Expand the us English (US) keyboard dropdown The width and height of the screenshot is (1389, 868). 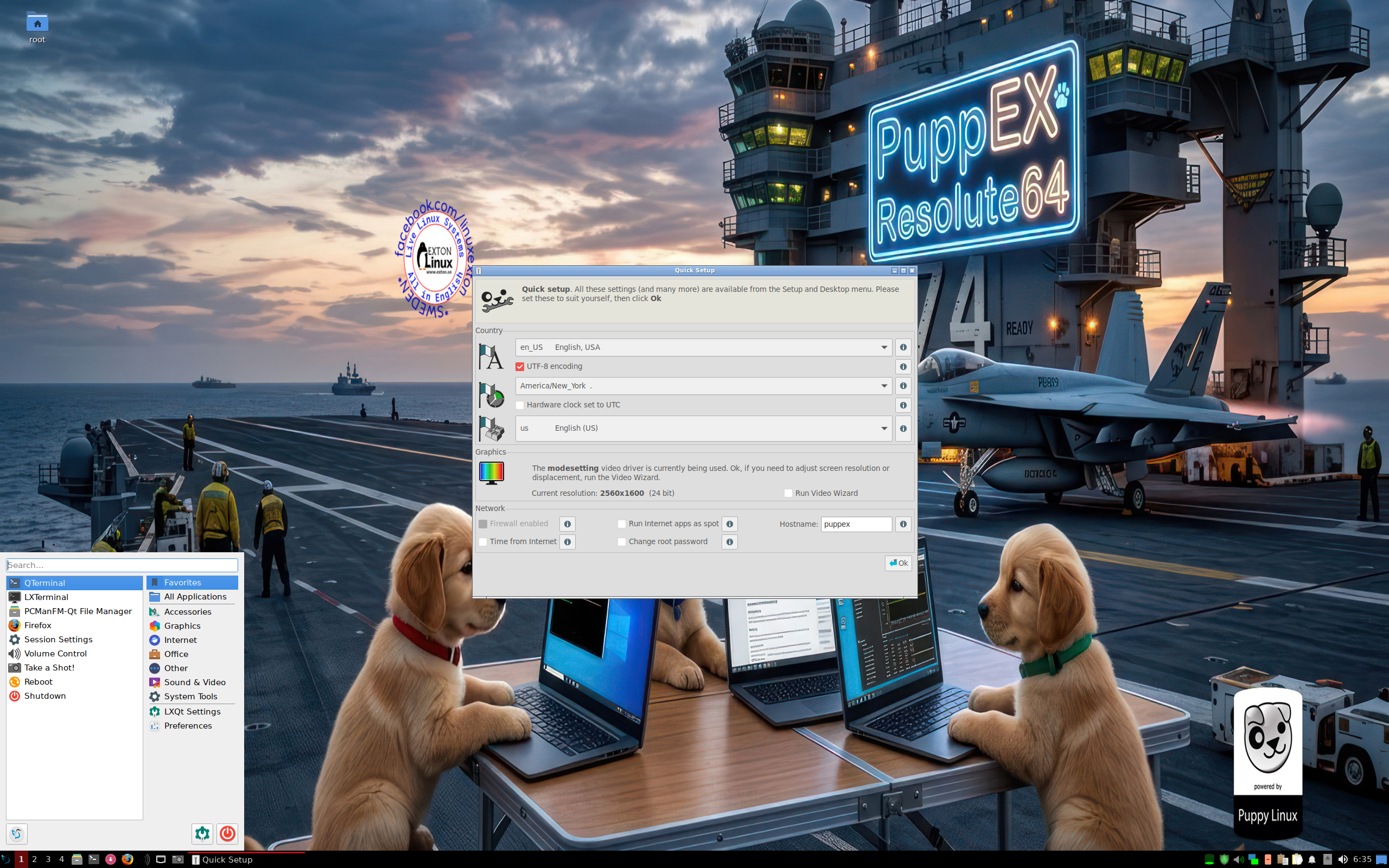click(703, 429)
